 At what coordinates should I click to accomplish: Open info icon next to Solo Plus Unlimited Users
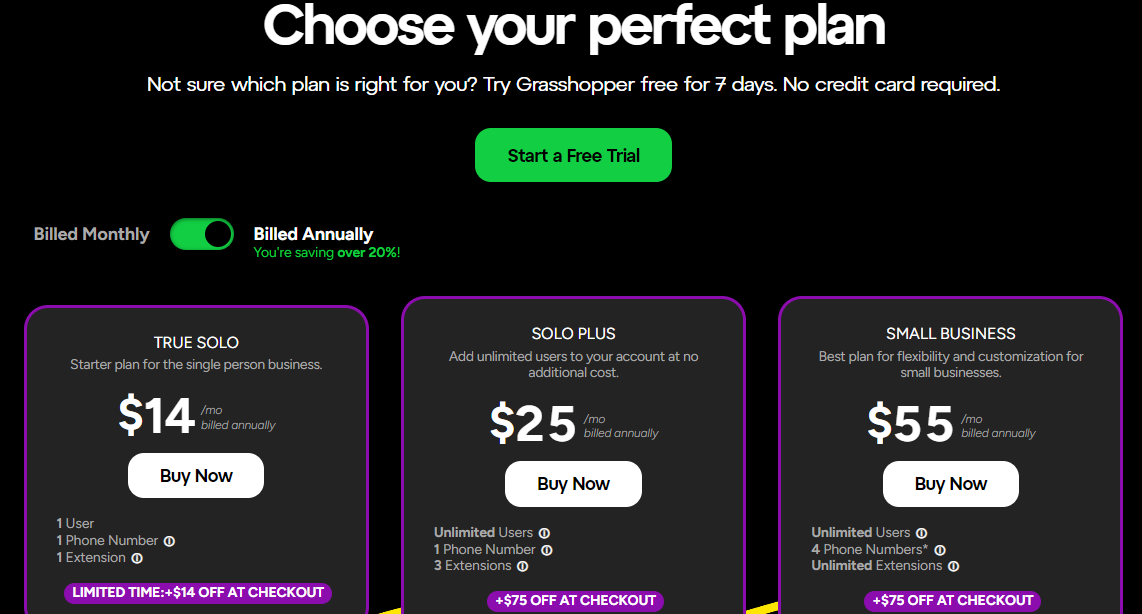click(x=544, y=533)
